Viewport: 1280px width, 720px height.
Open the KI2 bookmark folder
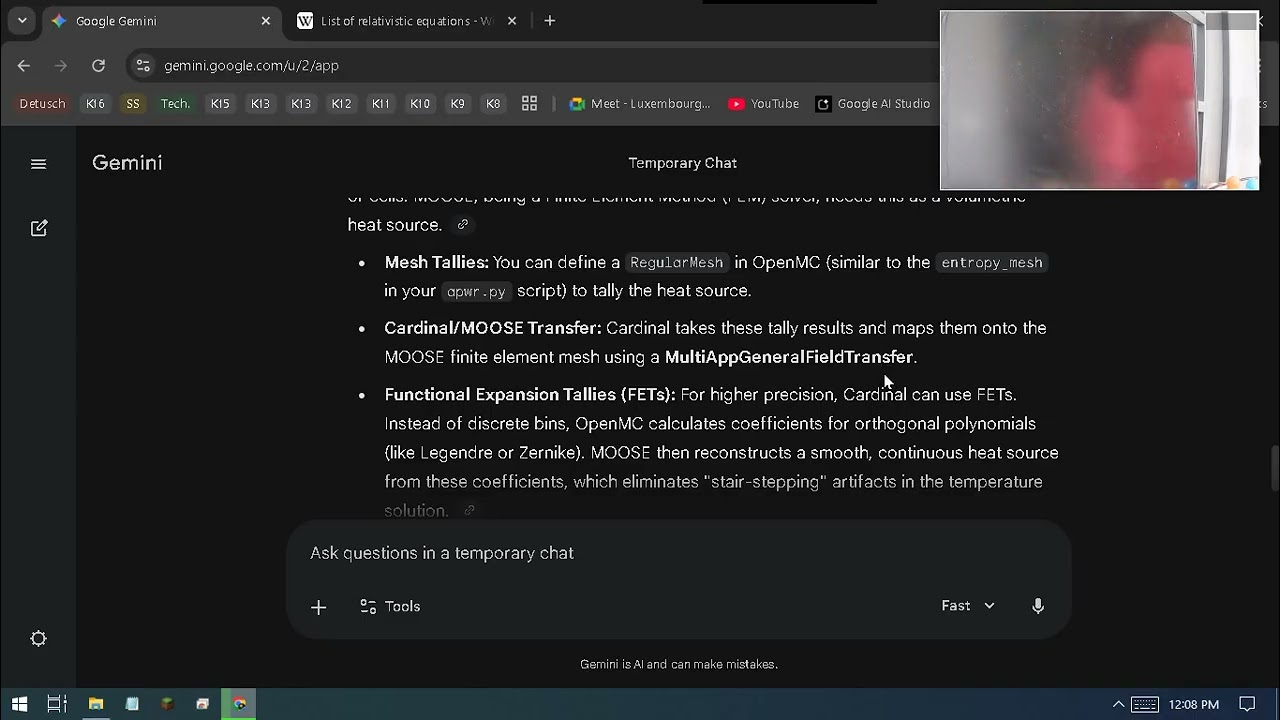tap(341, 103)
